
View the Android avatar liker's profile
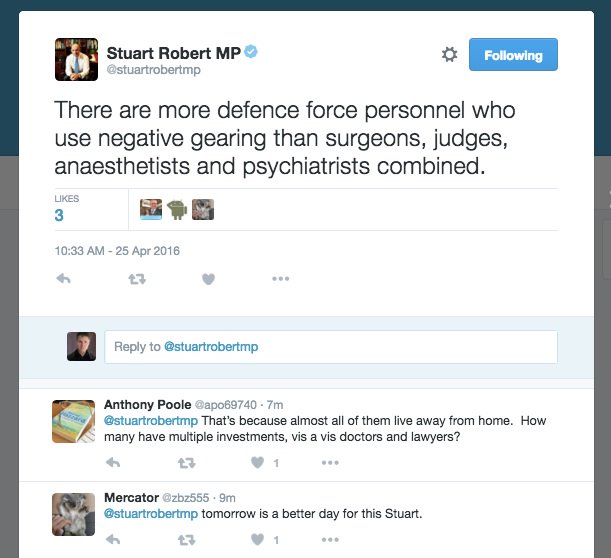click(177, 210)
